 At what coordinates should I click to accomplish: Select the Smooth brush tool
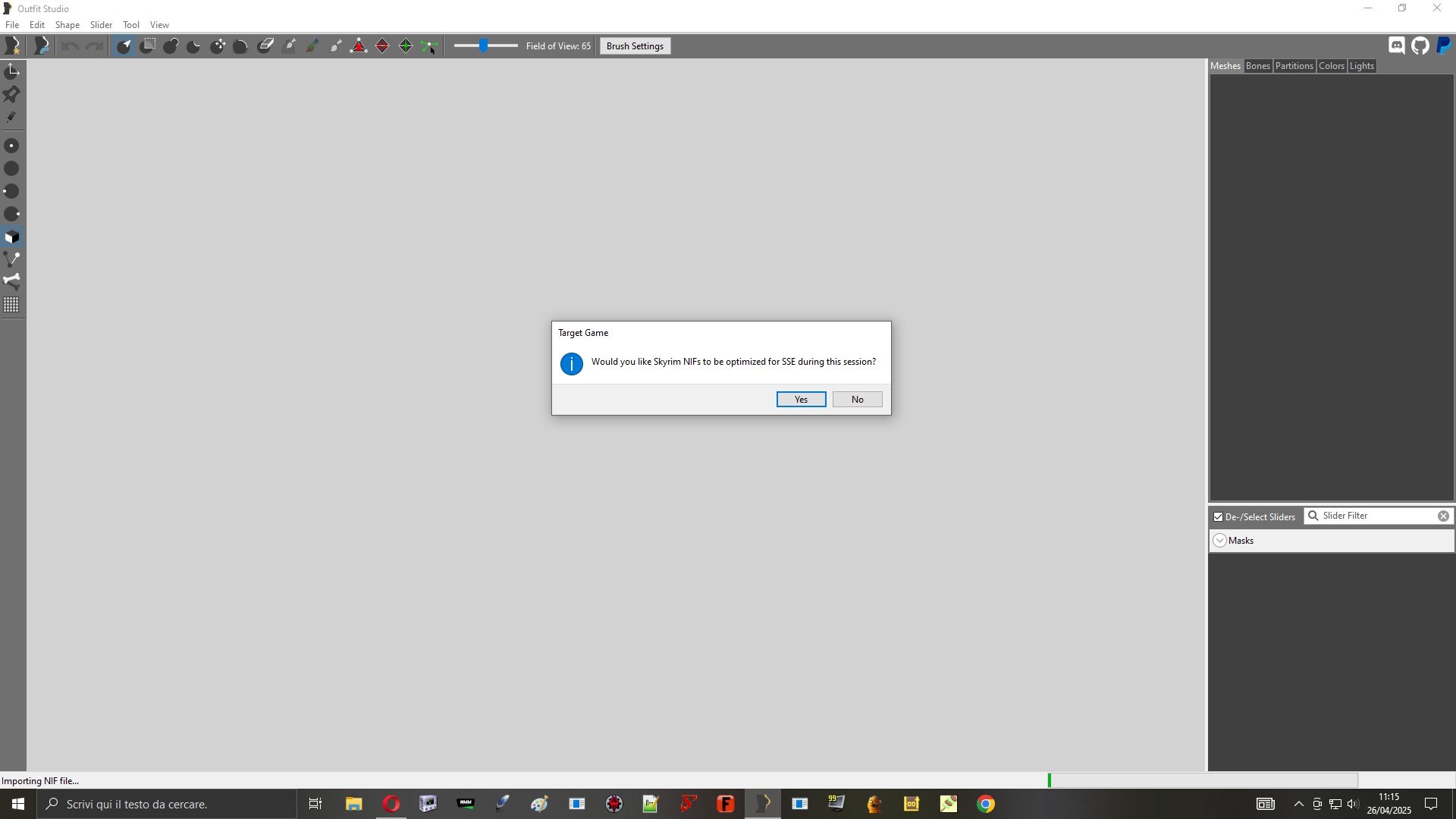(x=241, y=46)
